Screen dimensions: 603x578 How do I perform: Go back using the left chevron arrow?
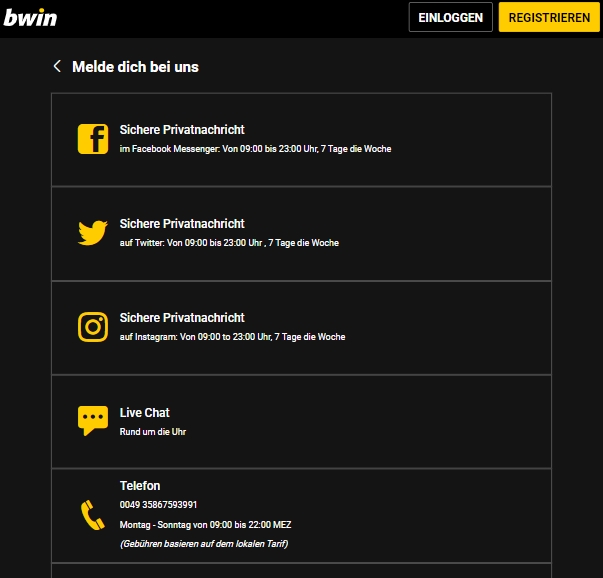click(57, 66)
